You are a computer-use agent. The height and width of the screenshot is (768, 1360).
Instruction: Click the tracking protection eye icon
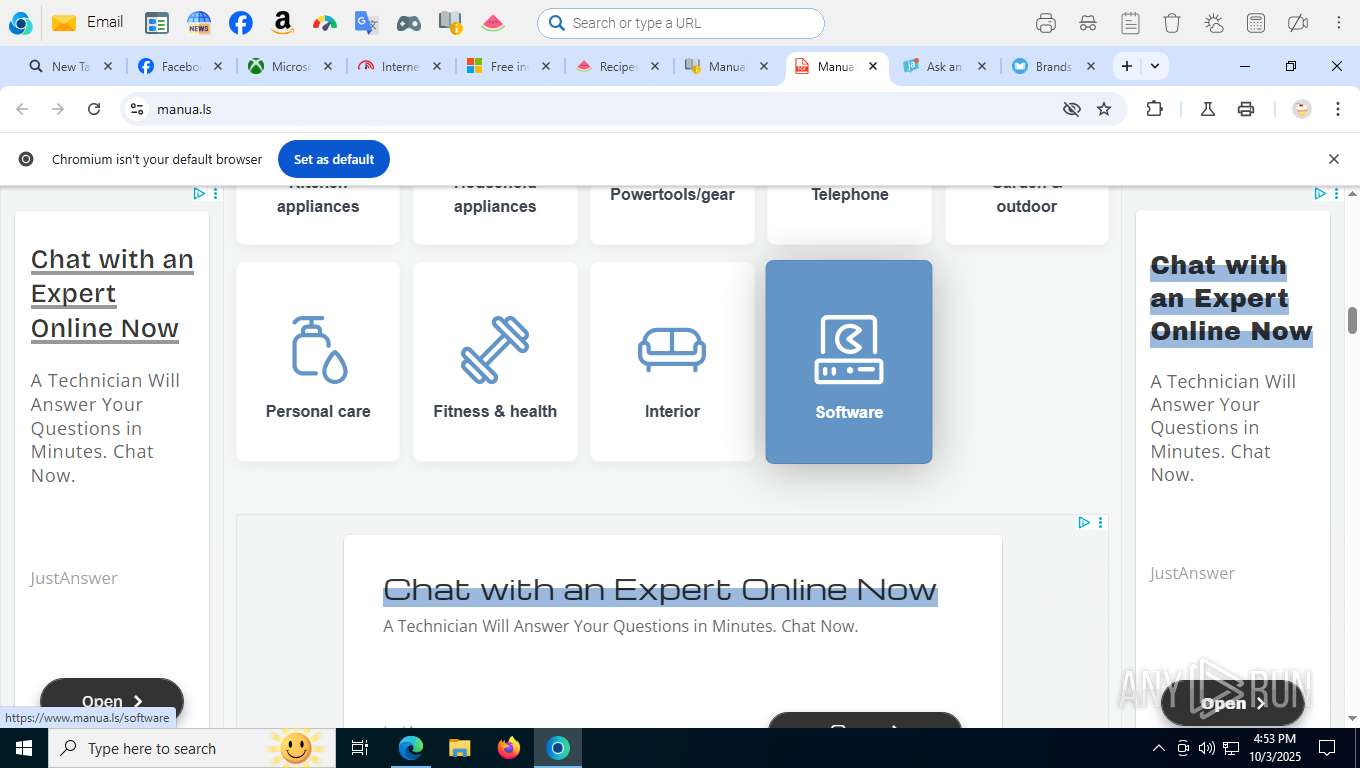[1072, 109]
